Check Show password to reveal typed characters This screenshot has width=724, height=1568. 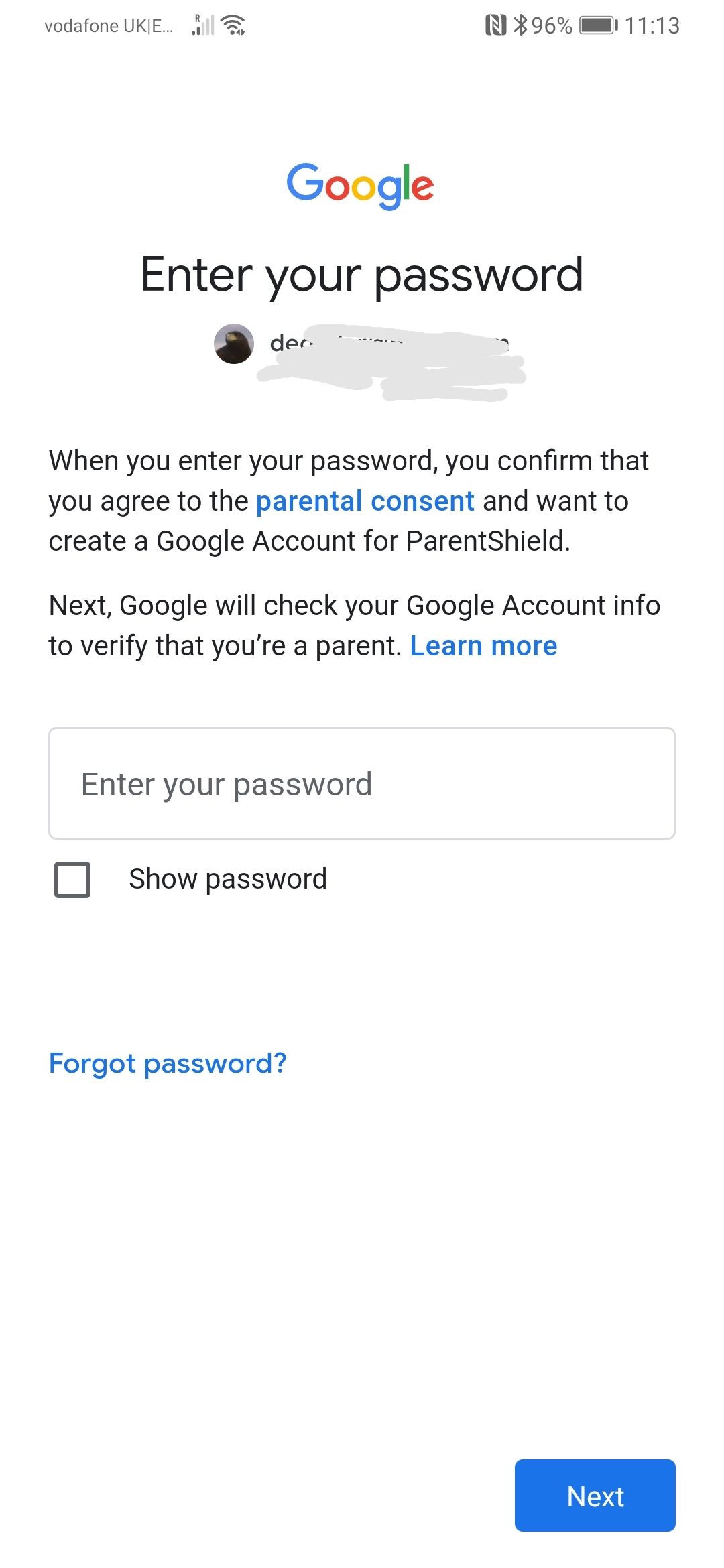point(71,878)
